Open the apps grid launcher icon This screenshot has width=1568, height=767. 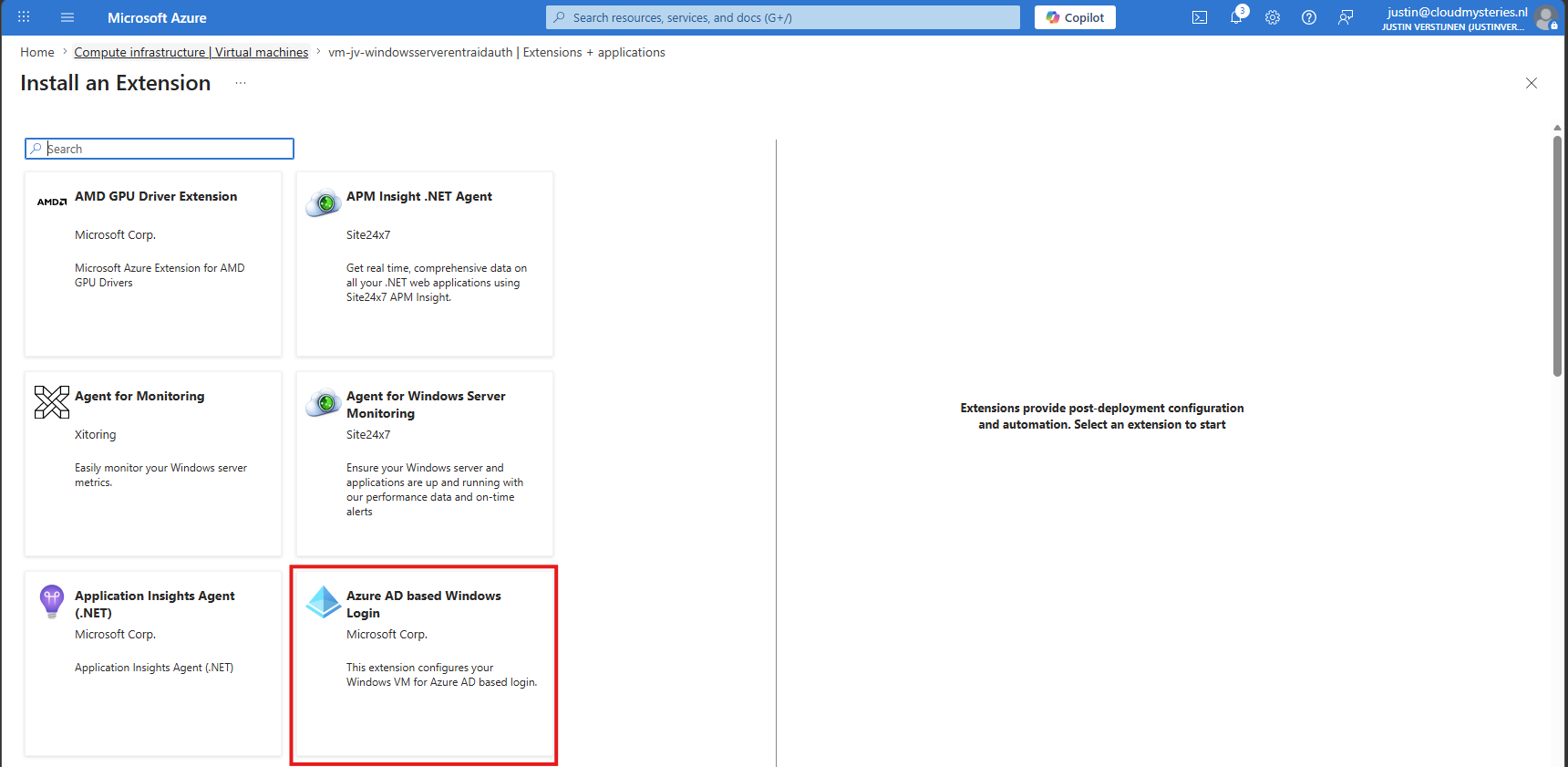24,17
